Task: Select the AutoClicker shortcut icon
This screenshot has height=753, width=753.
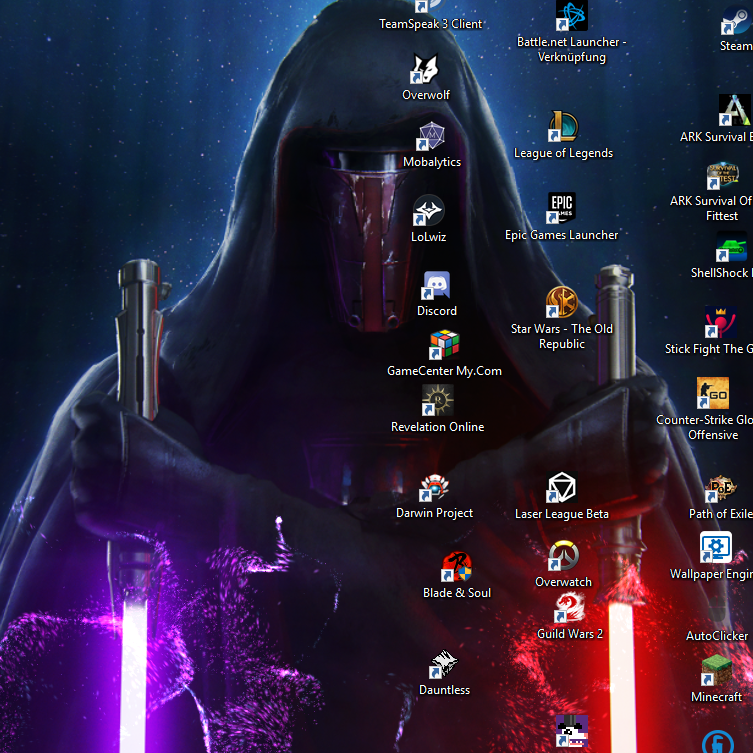Action: click(x=717, y=611)
